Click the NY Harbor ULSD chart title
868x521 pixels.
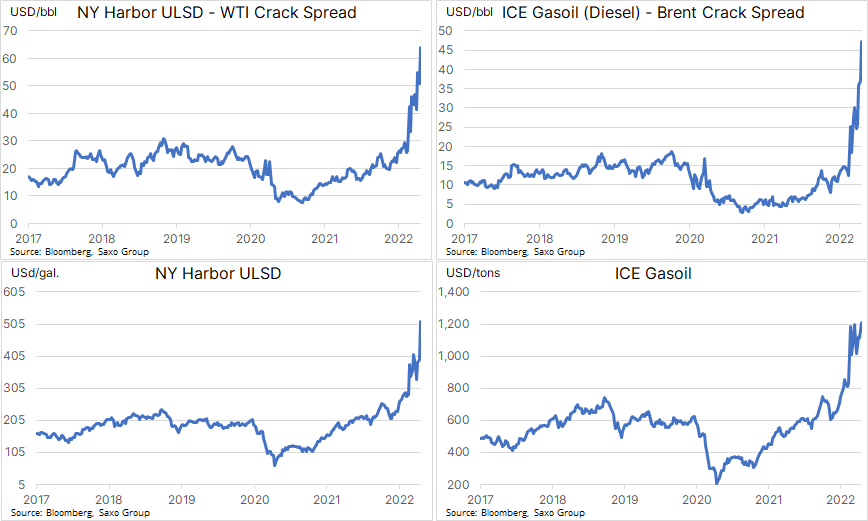click(218, 274)
